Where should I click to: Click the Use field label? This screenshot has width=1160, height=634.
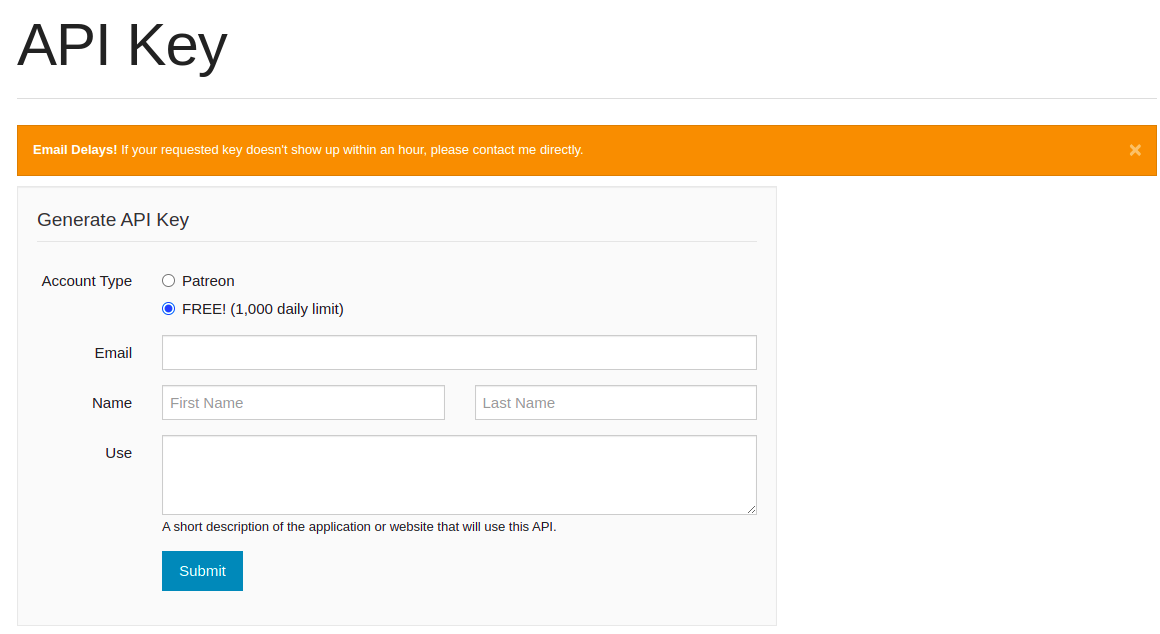[x=118, y=452]
